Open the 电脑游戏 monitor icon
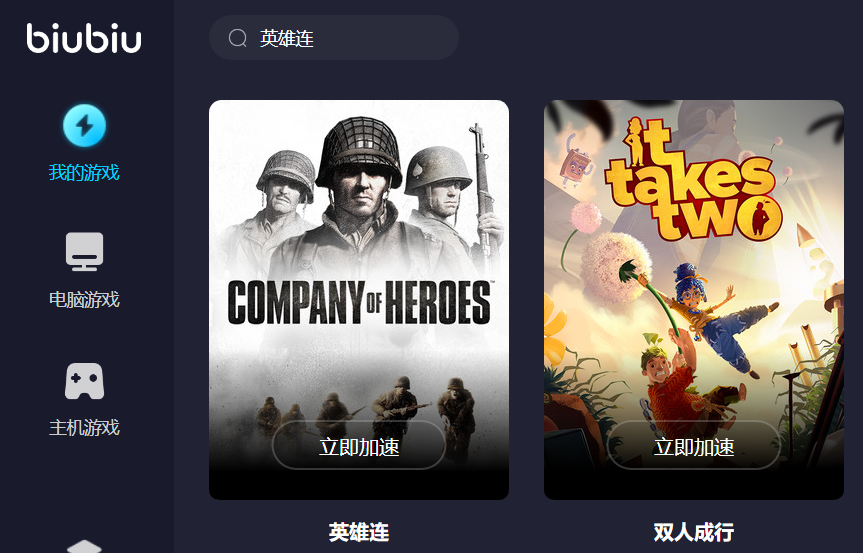The image size is (863, 553). tap(84, 251)
